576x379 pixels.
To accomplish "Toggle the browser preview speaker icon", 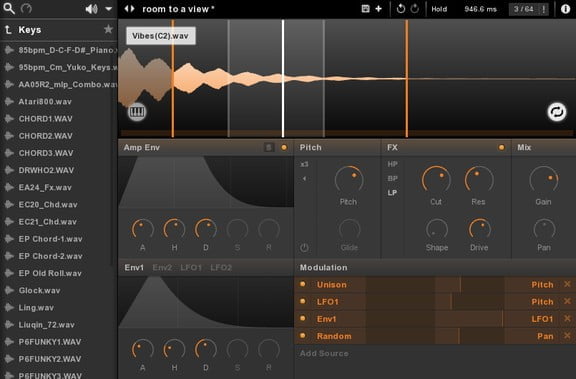I will (91, 8).
